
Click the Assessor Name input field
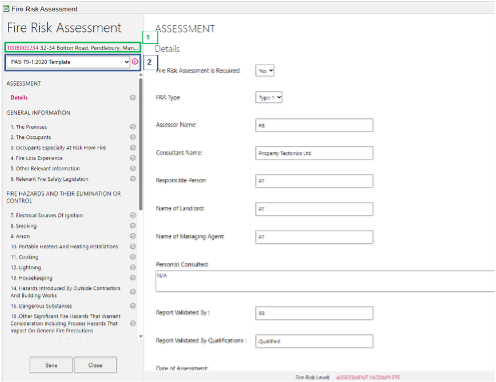point(314,125)
